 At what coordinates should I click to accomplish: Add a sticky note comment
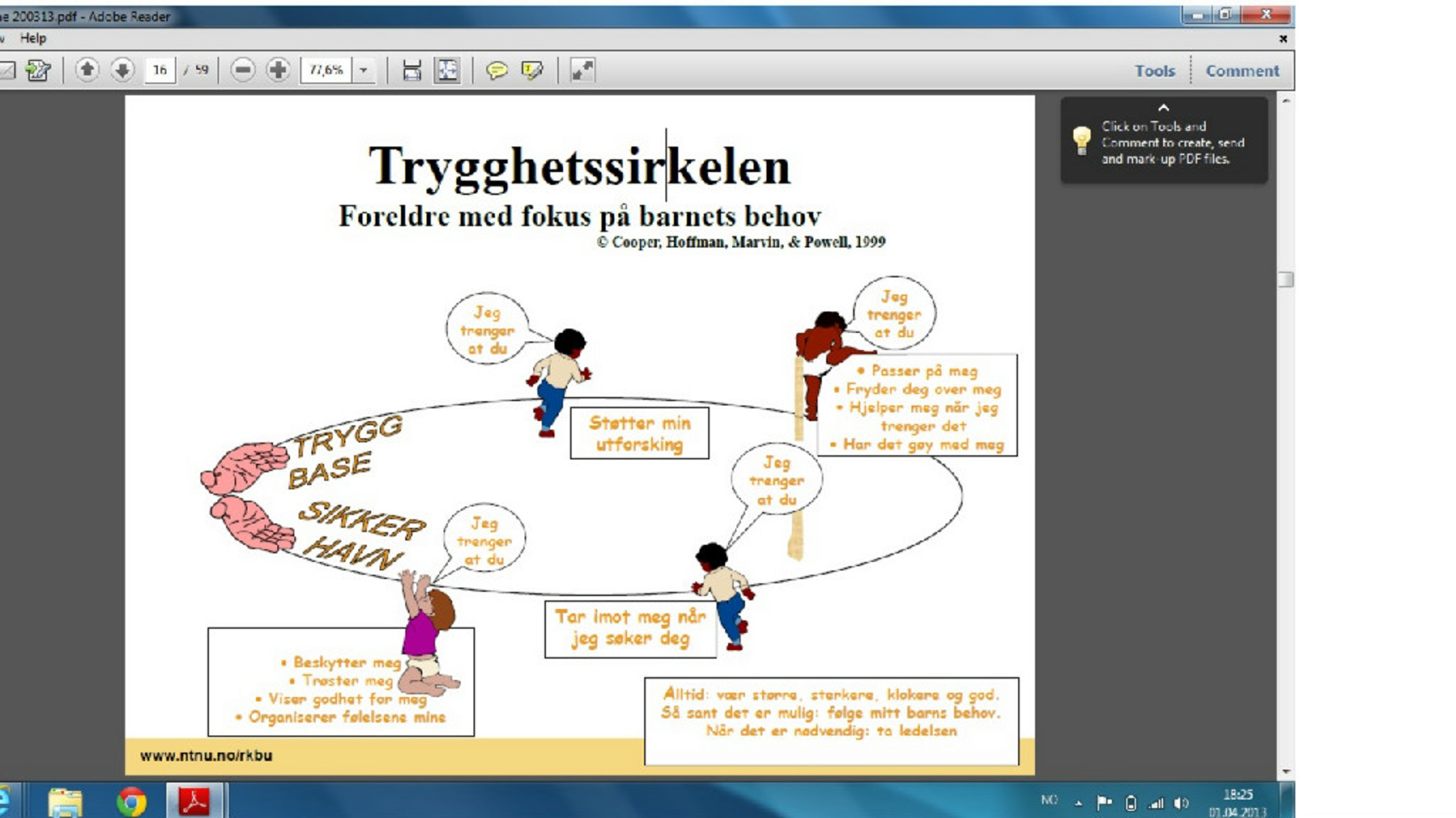496,70
